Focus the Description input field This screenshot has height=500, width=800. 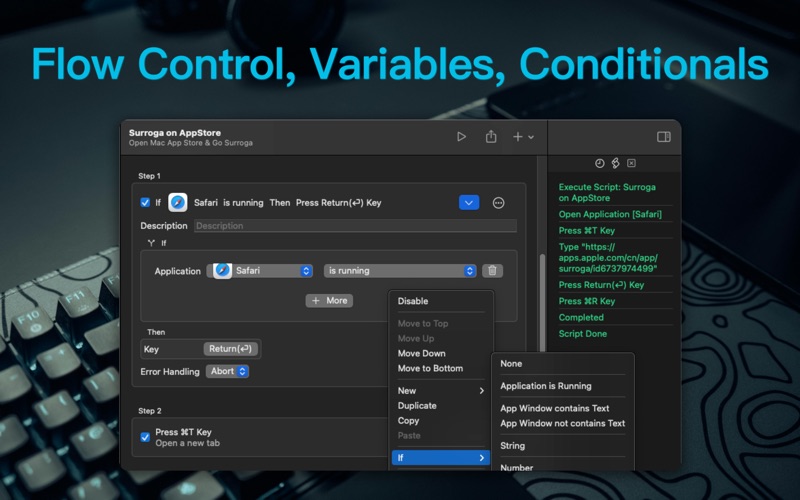(x=355, y=226)
